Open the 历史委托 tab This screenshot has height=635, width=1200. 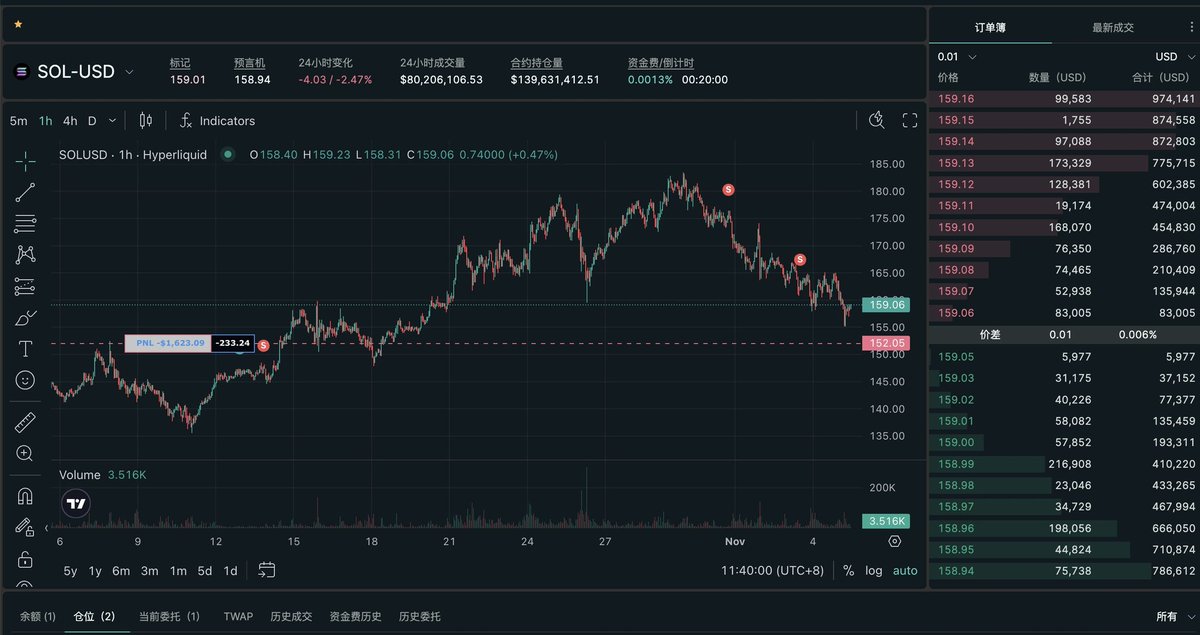coord(419,617)
